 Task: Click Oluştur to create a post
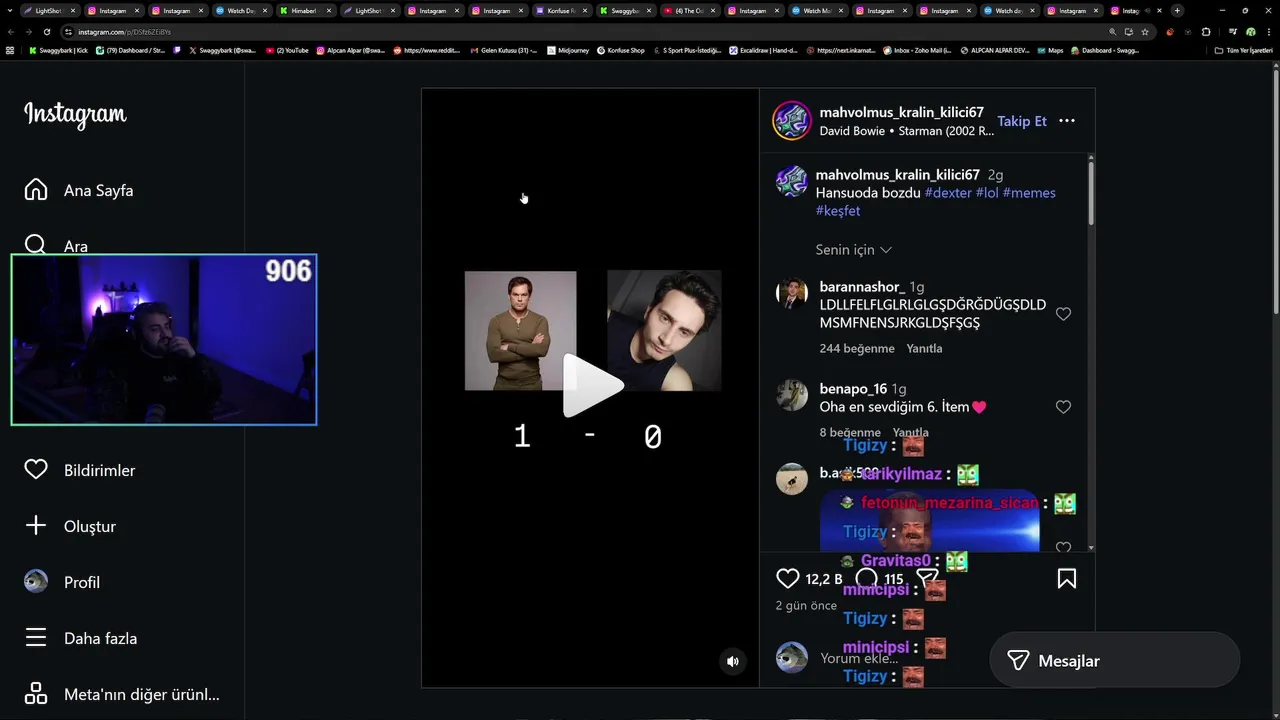pyautogui.click(x=70, y=526)
